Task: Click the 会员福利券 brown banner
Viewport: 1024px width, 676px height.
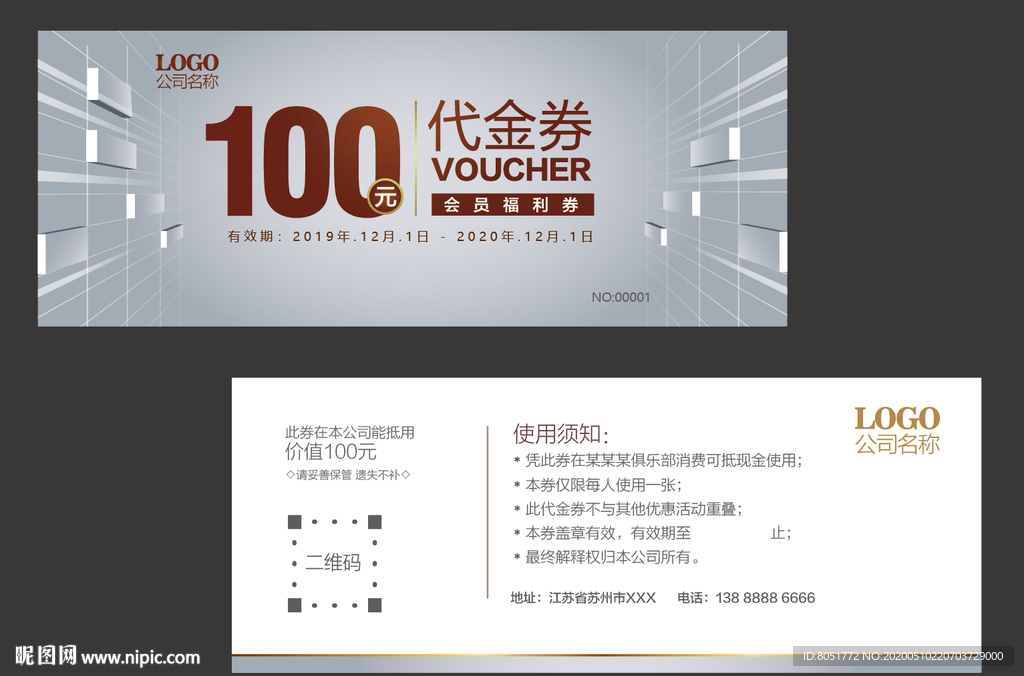Action: (513, 204)
